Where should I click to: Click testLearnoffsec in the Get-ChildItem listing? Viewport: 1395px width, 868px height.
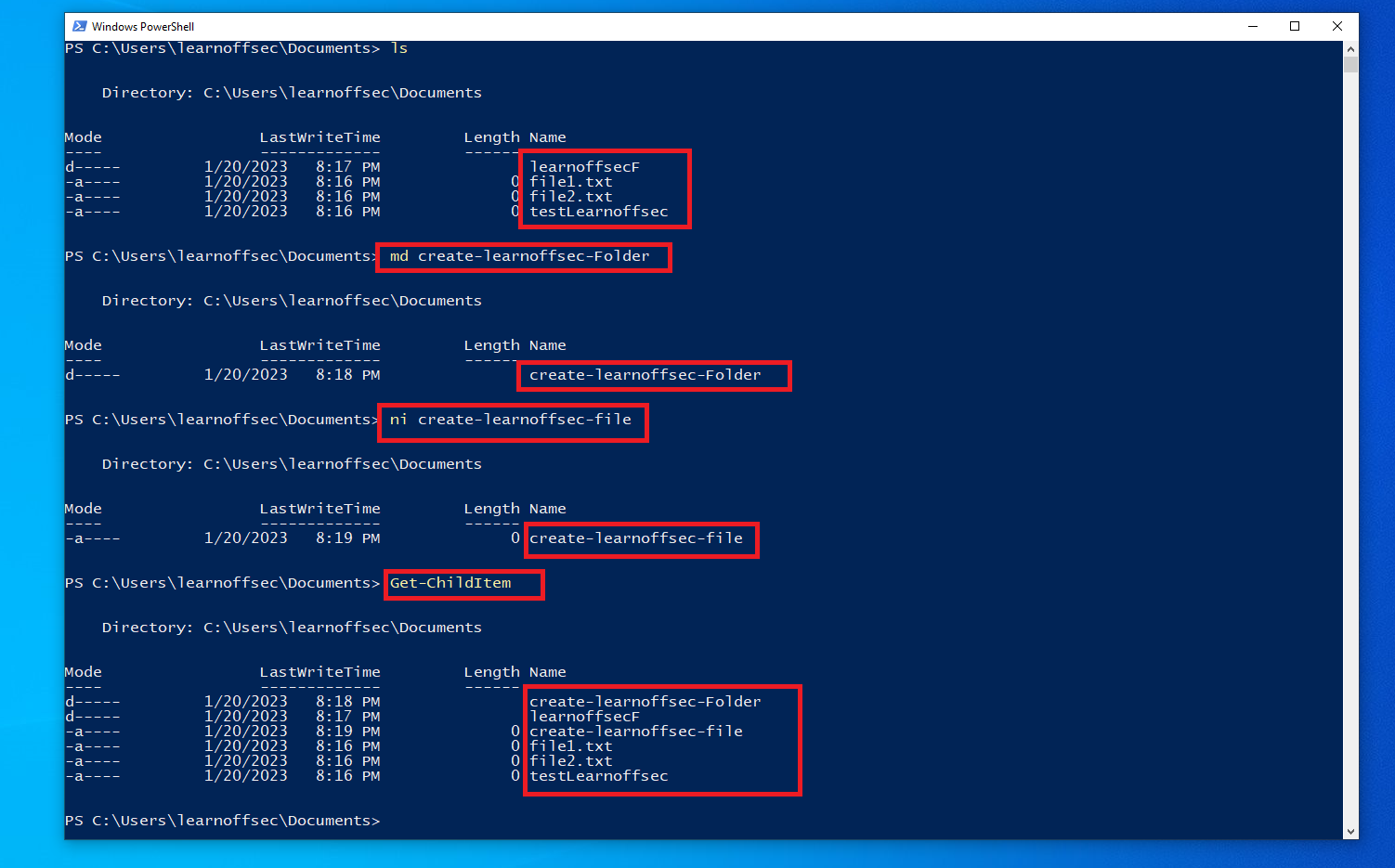(599, 776)
